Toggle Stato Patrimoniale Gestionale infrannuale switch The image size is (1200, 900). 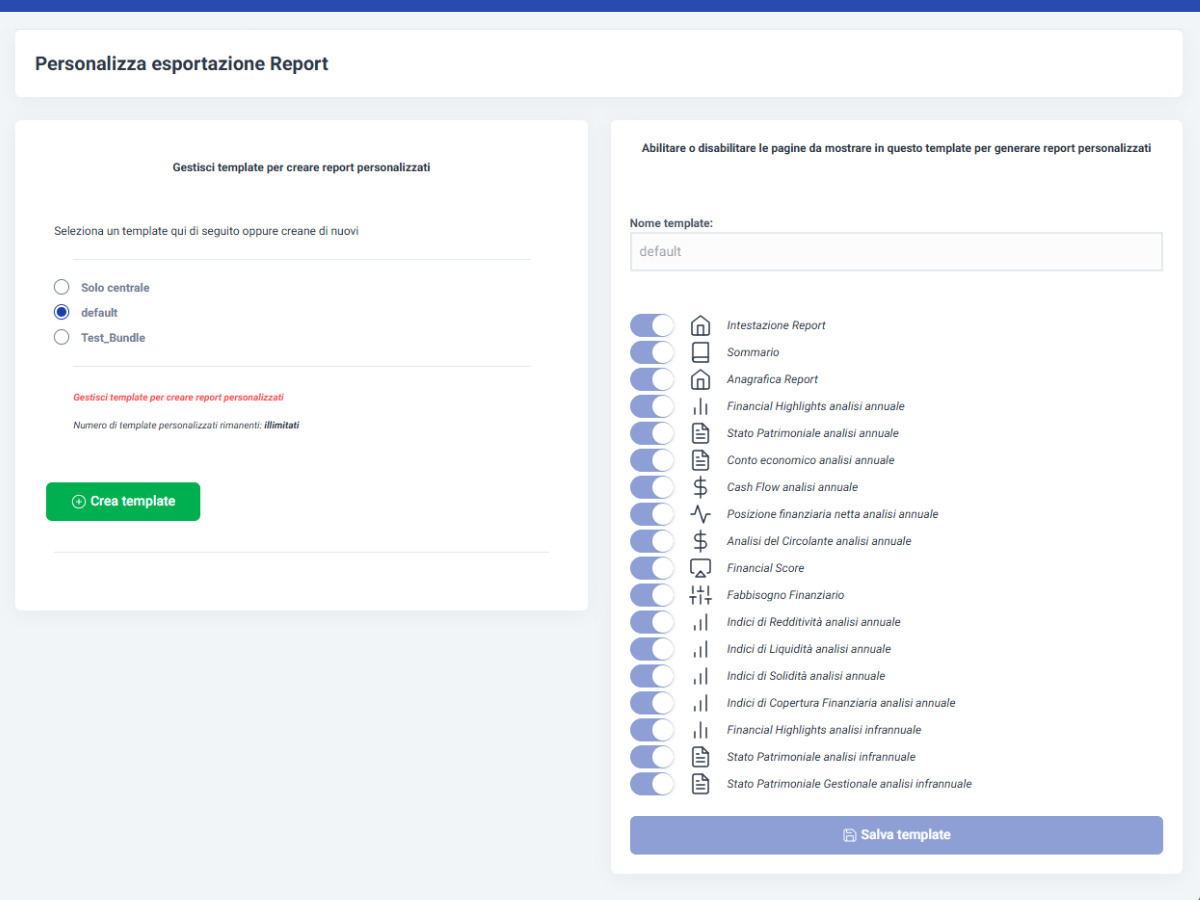click(x=652, y=784)
